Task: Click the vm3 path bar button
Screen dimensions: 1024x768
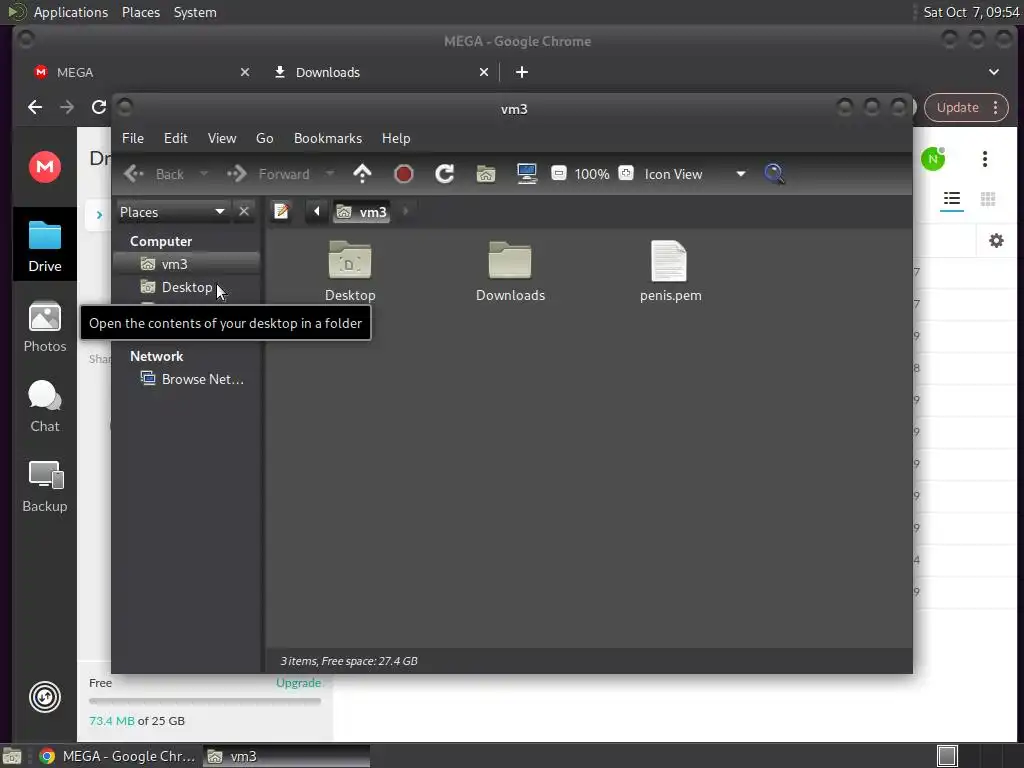Action: coord(362,212)
